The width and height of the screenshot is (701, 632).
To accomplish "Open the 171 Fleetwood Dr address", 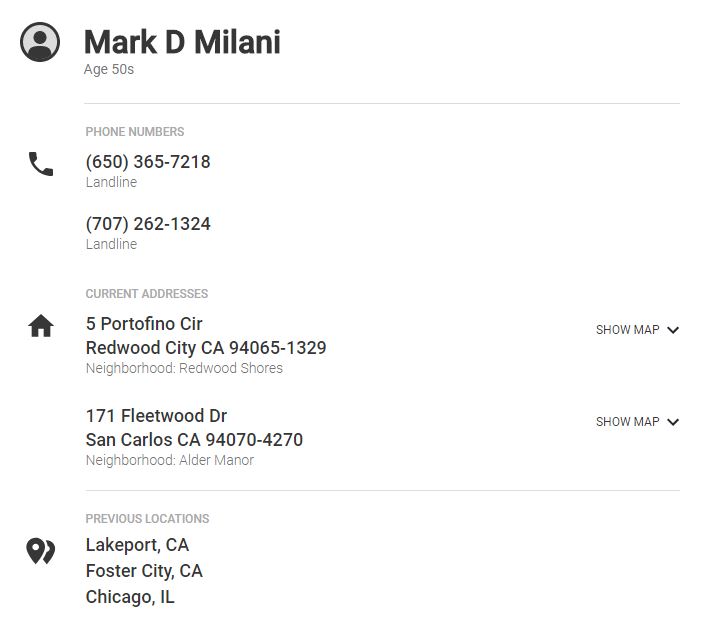I will pyautogui.click(x=156, y=416).
